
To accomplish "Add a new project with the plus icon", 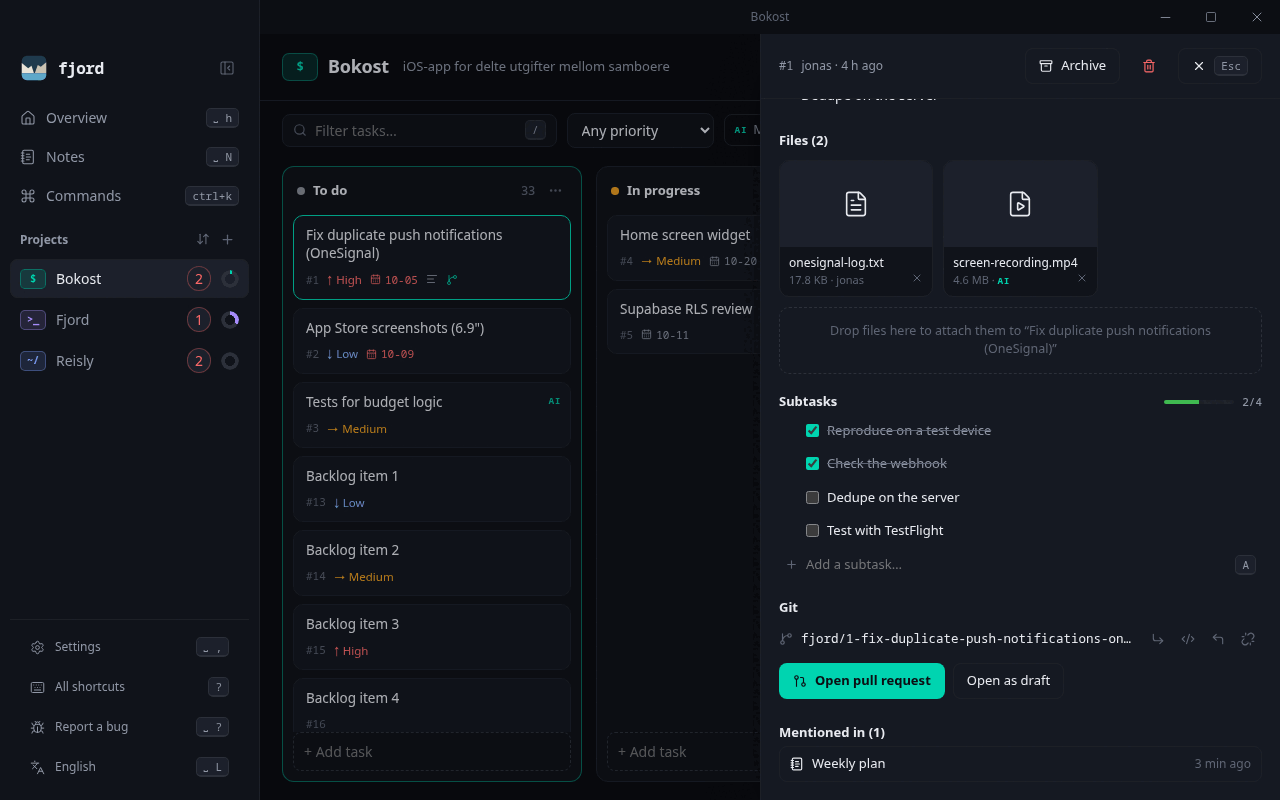I will coord(227,239).
